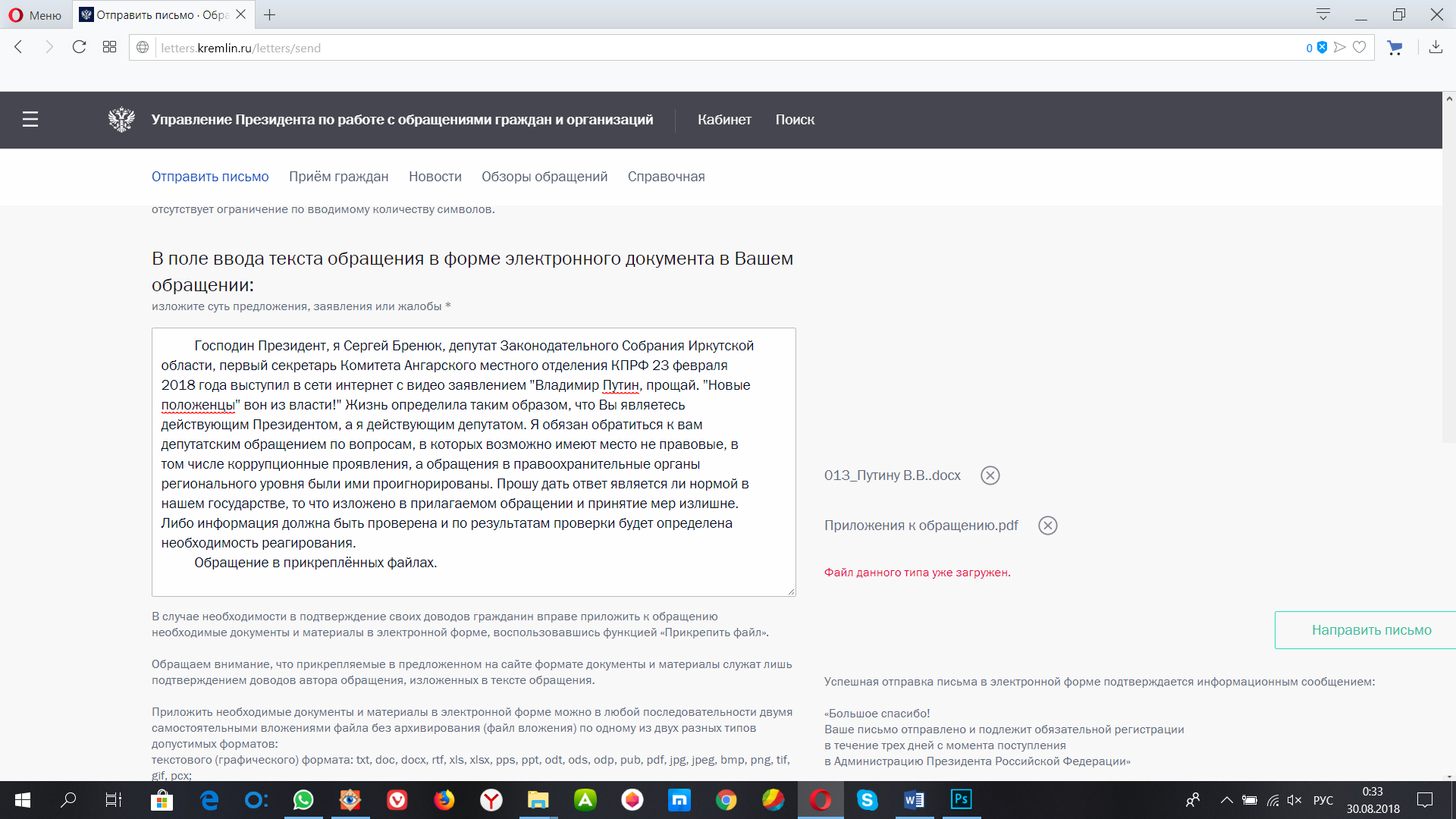Open Кабинет link in header

(x=724, y=120)
